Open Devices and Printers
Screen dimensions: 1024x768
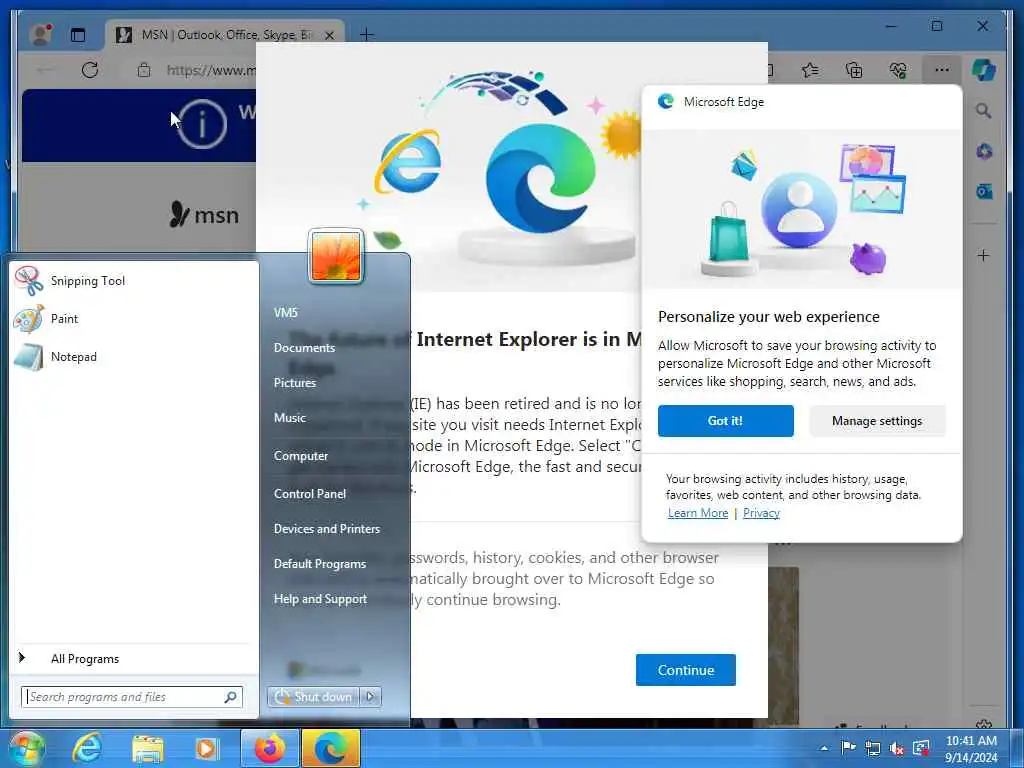point(327,529)
